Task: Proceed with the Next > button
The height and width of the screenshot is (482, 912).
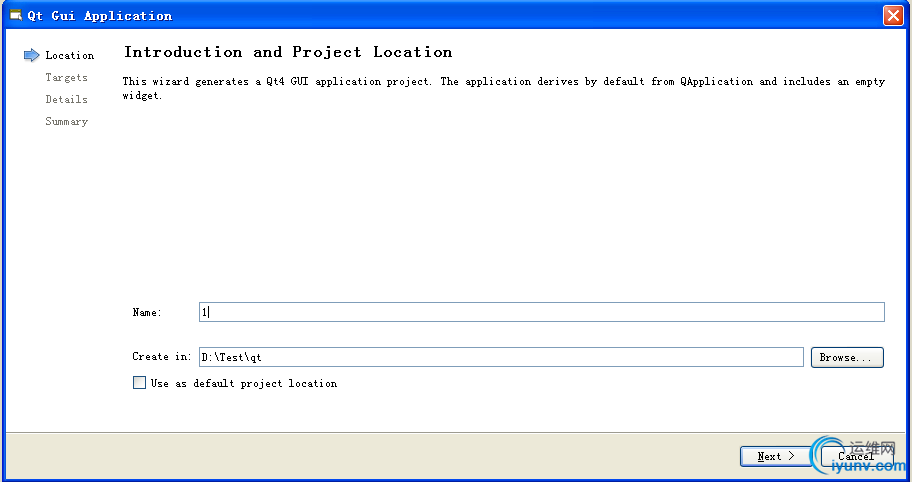Action: coord(776,456)
